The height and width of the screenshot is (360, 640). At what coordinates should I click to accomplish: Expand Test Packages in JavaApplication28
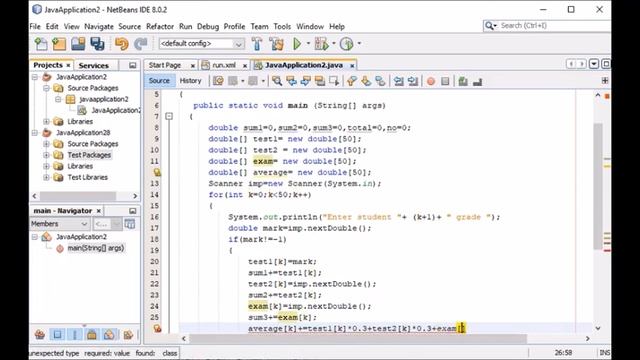point(46,155)
